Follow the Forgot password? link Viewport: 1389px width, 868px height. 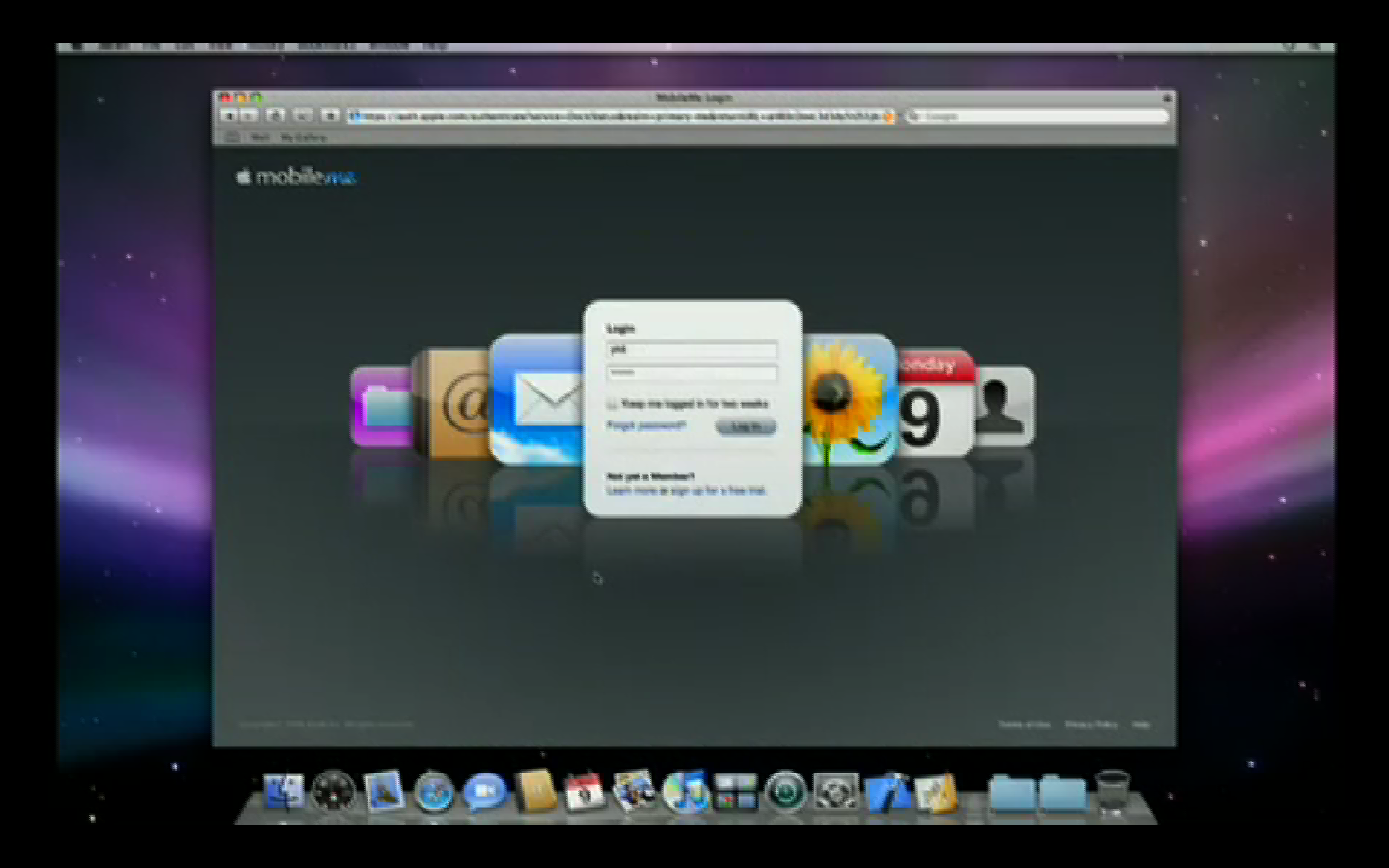tap(645, 425)
